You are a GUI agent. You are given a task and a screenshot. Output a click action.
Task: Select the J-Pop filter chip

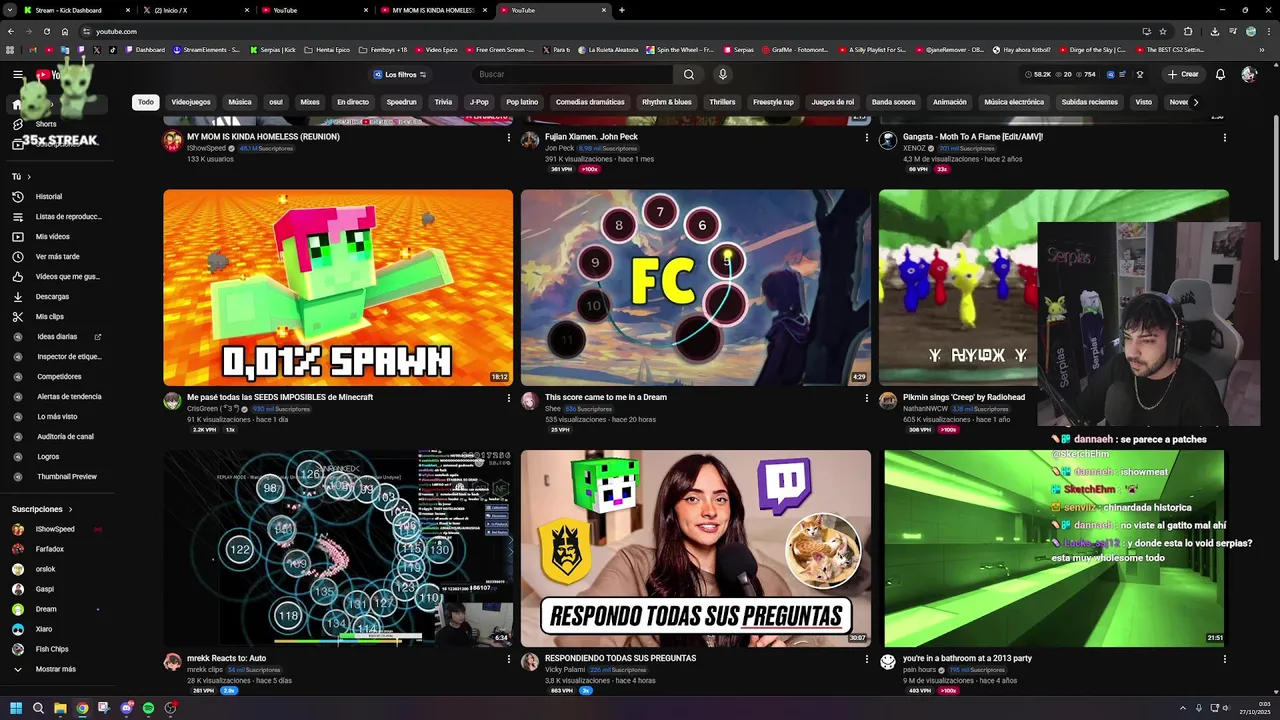479,102
